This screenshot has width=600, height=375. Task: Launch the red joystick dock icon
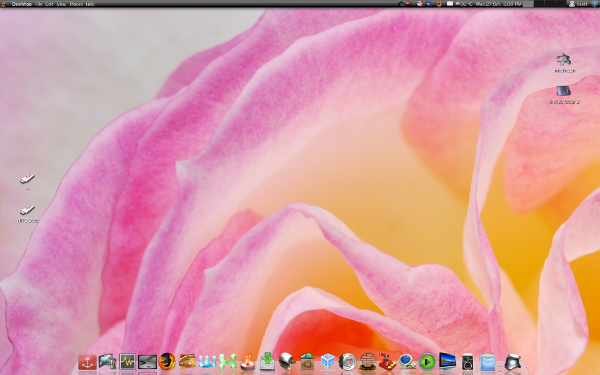(x=387, y=362)
